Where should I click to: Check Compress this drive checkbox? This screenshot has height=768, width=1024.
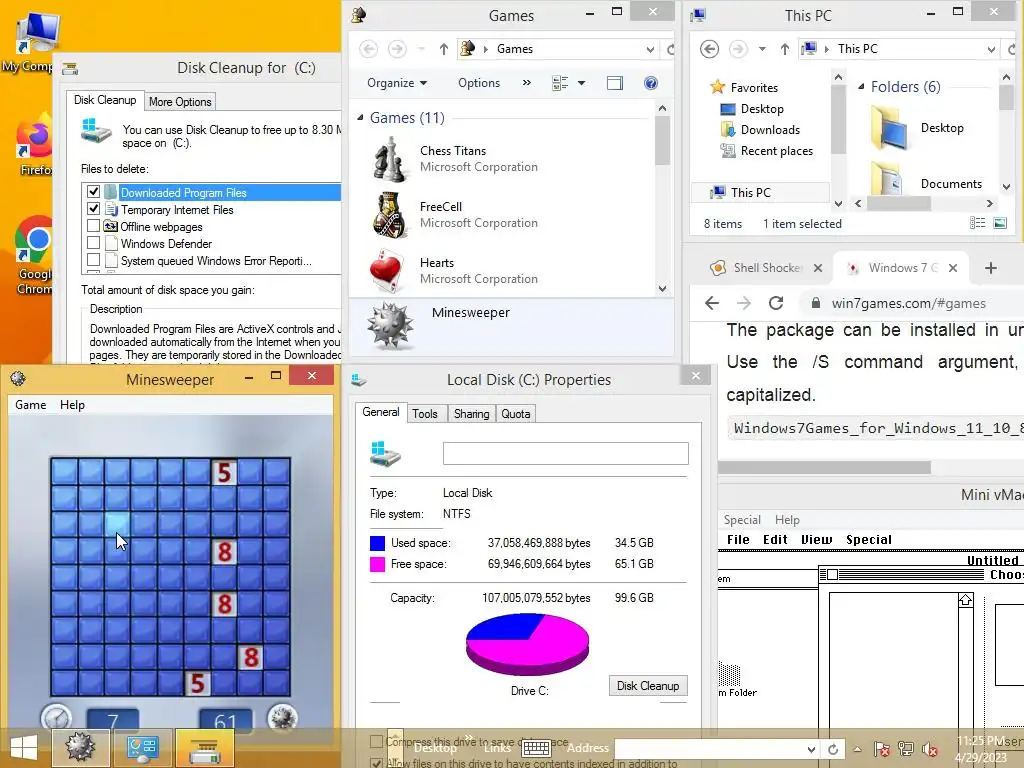coord(376,741)
